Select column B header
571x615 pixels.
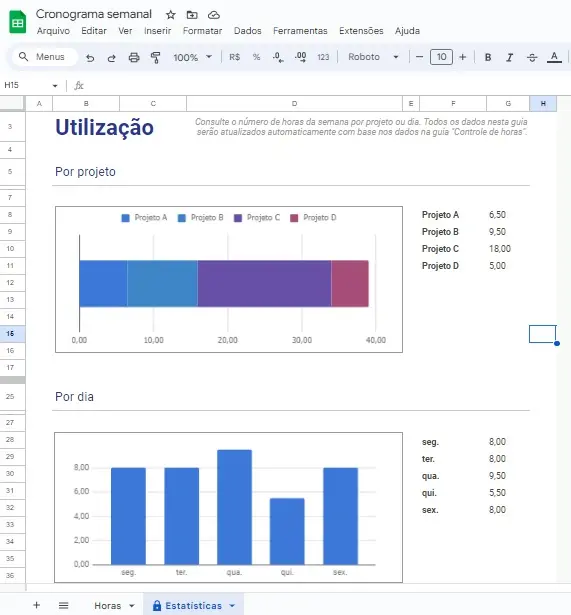[x=86, y=104]
